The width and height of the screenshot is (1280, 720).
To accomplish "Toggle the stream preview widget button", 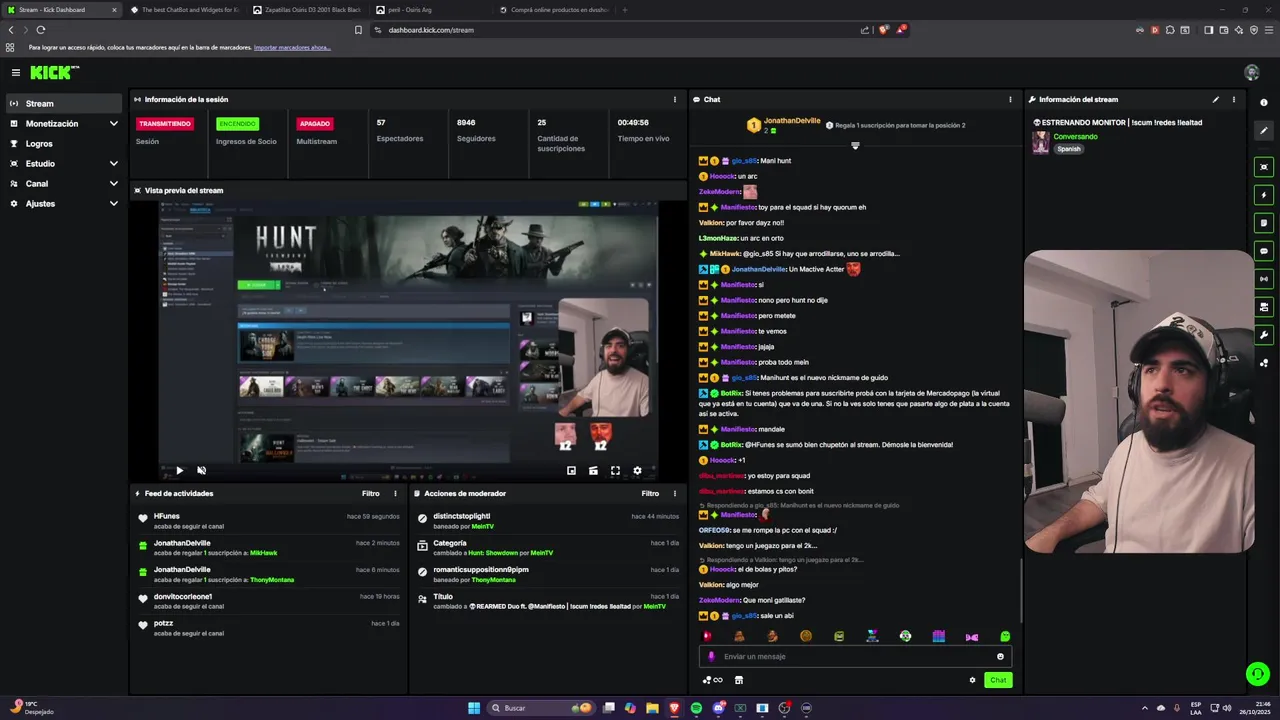I will (x=1264, y=167).
